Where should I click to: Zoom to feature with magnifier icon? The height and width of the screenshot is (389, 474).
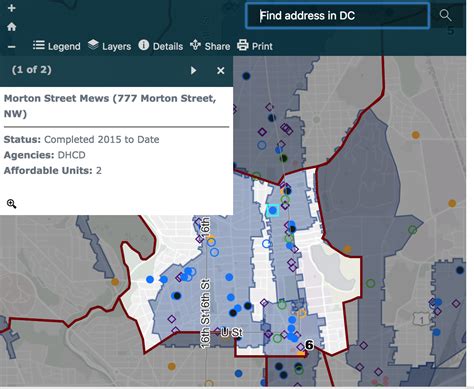(x=11, y=204)
